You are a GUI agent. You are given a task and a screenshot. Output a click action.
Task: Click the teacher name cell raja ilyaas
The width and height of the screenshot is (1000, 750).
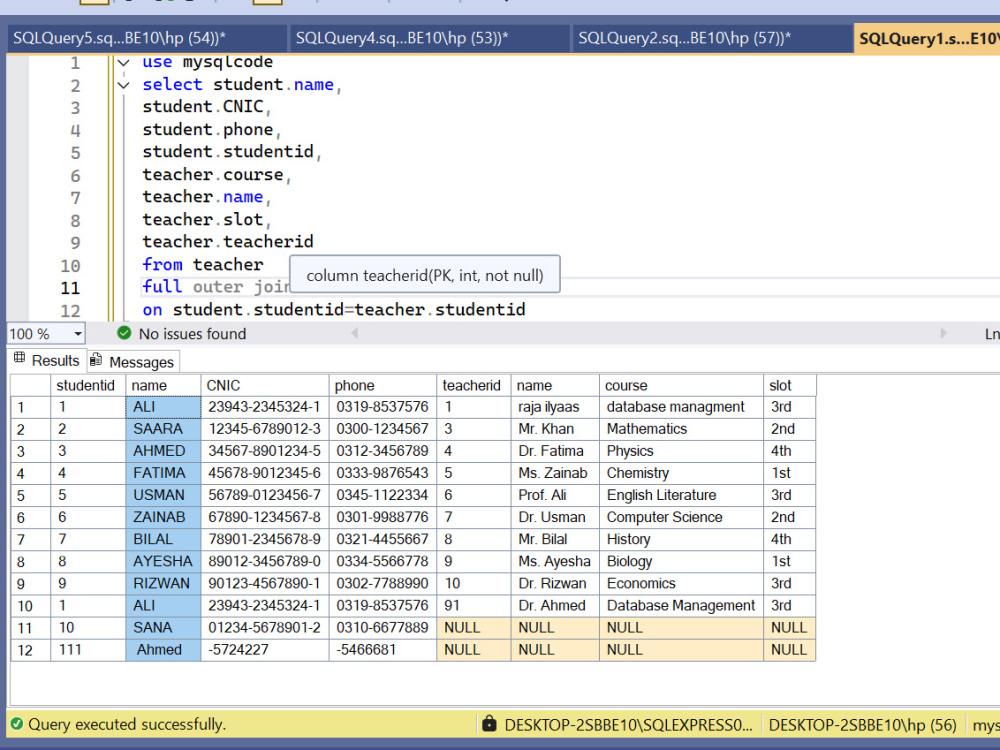[x=555, y=407]
